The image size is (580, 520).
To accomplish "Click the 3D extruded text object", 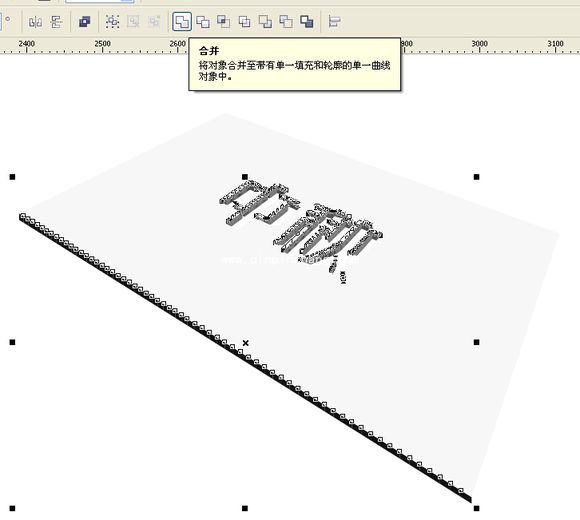I will pyautogui.click(x=300, y=233).
